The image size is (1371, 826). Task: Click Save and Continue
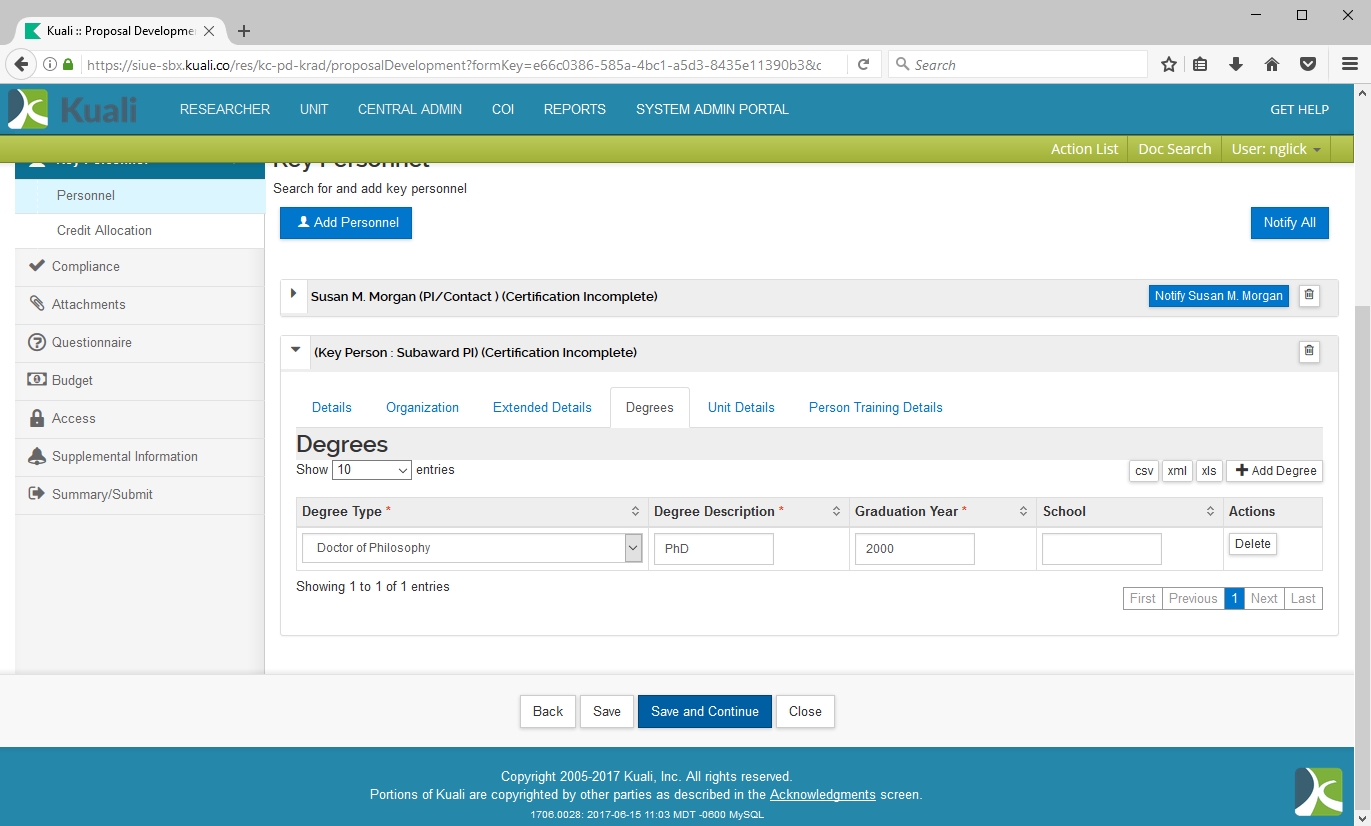pos(704,712)
